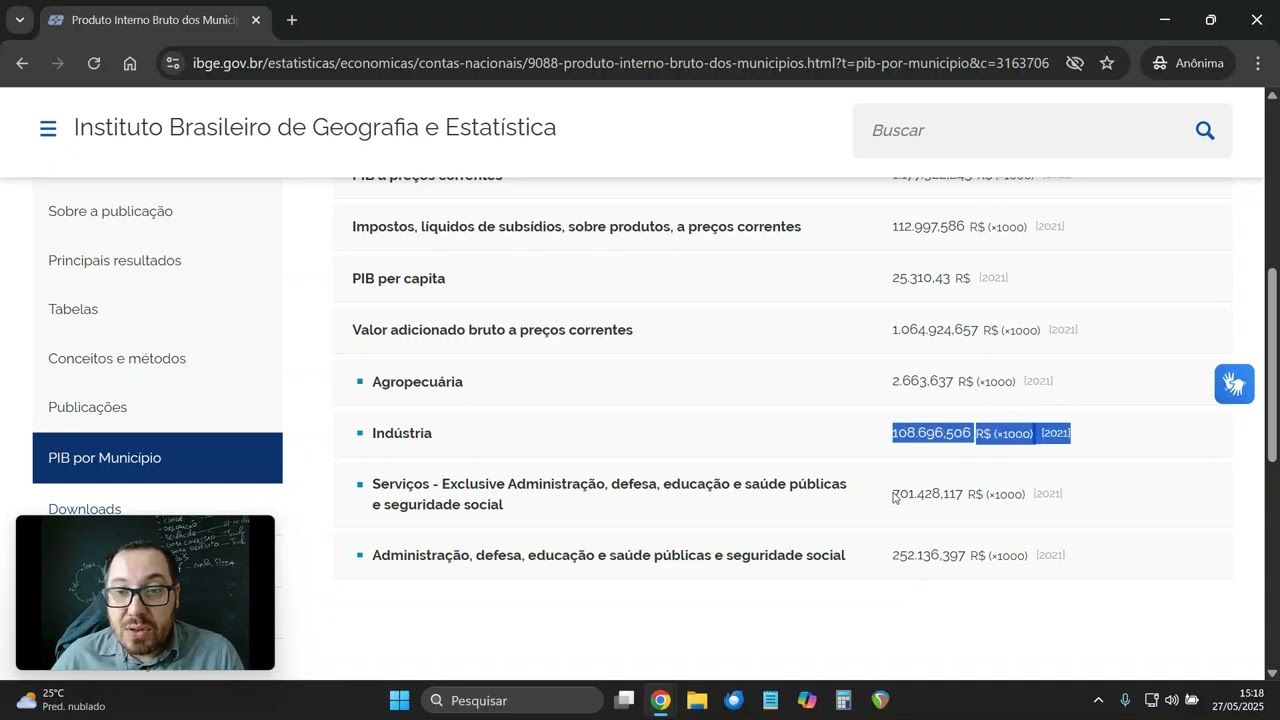Open the volume tray control
Screen dimensions: 1280x720
(x=1171, y=700)
